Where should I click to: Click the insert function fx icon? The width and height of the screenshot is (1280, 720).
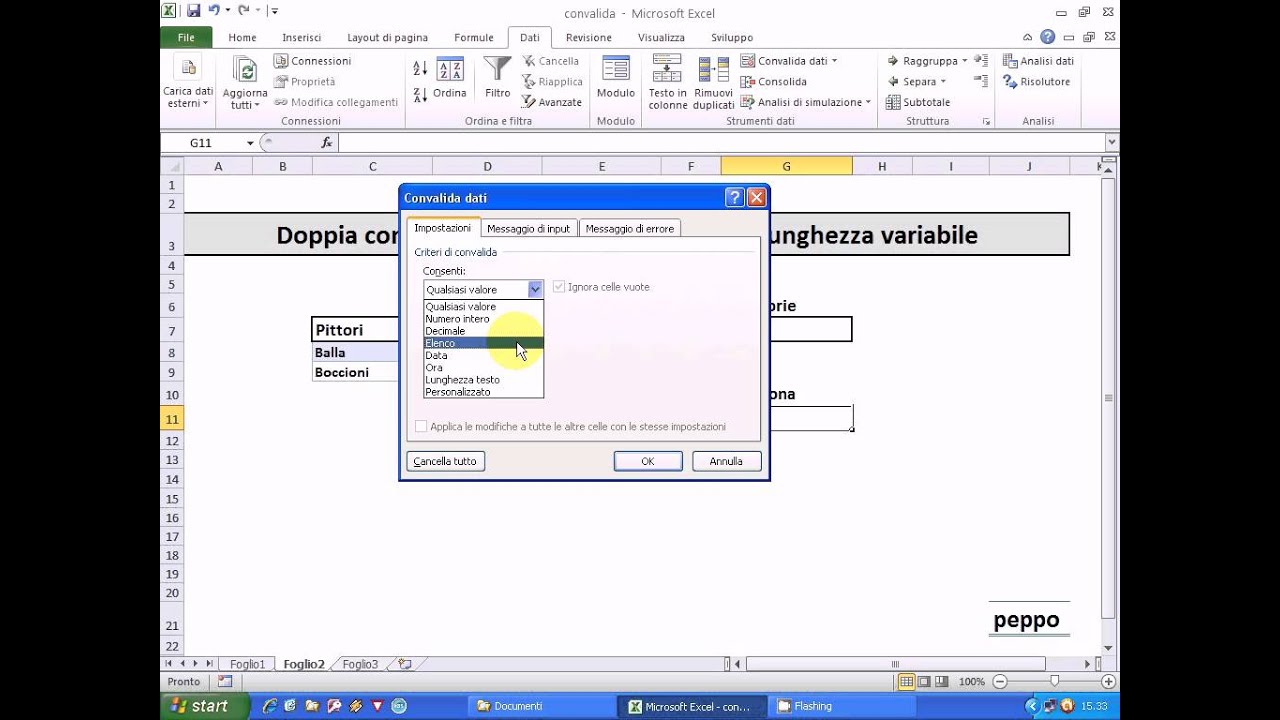pyautogui.click(x=327, y=143)
